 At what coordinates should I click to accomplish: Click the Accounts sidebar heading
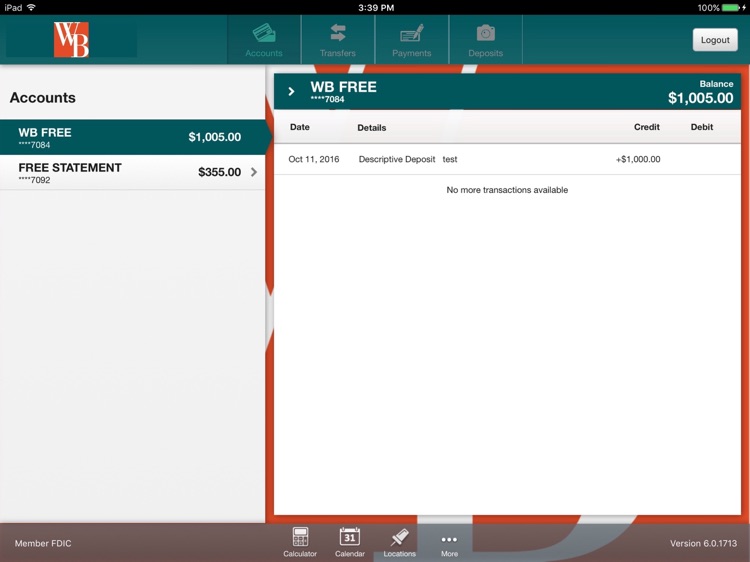[43, 98]
